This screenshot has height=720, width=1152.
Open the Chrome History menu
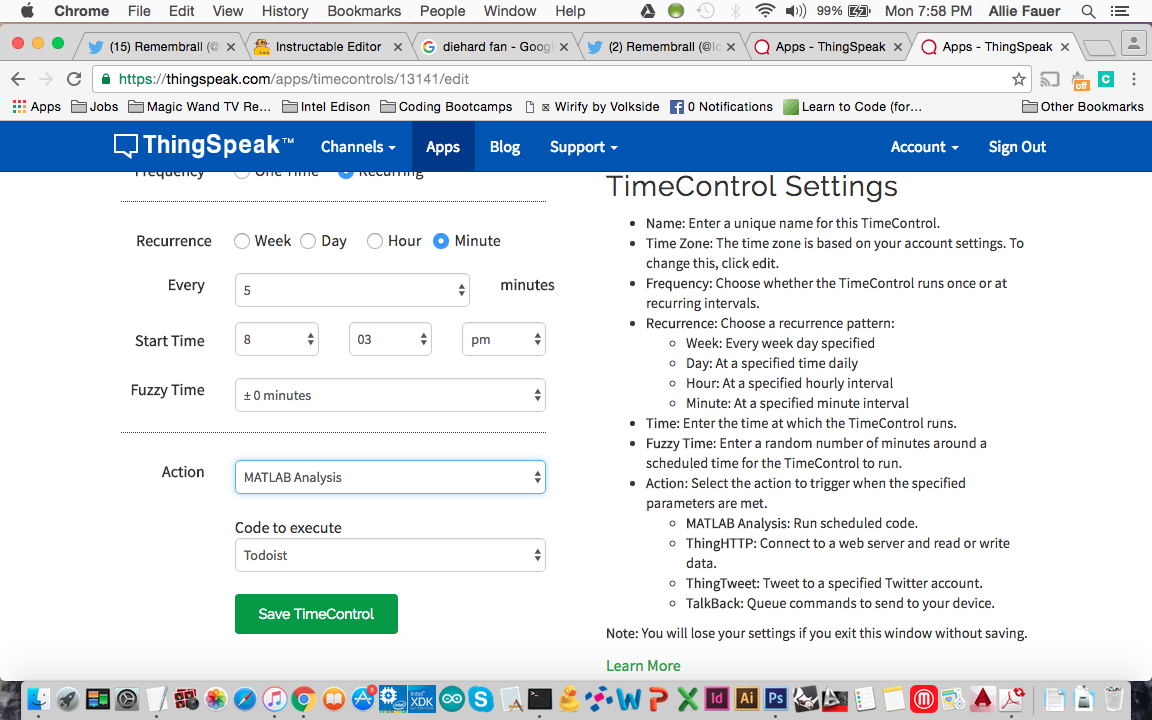pyautogui.click(x=285, y=11)
